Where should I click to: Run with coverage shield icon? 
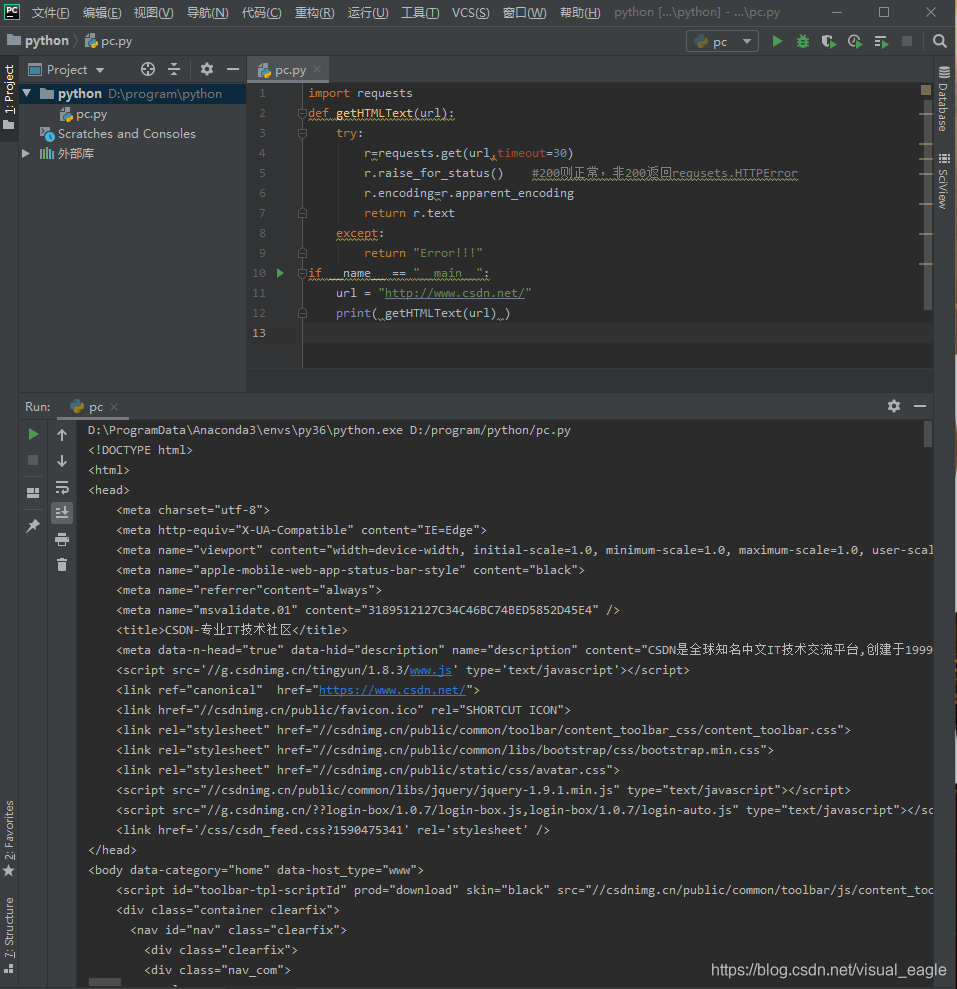828,41
